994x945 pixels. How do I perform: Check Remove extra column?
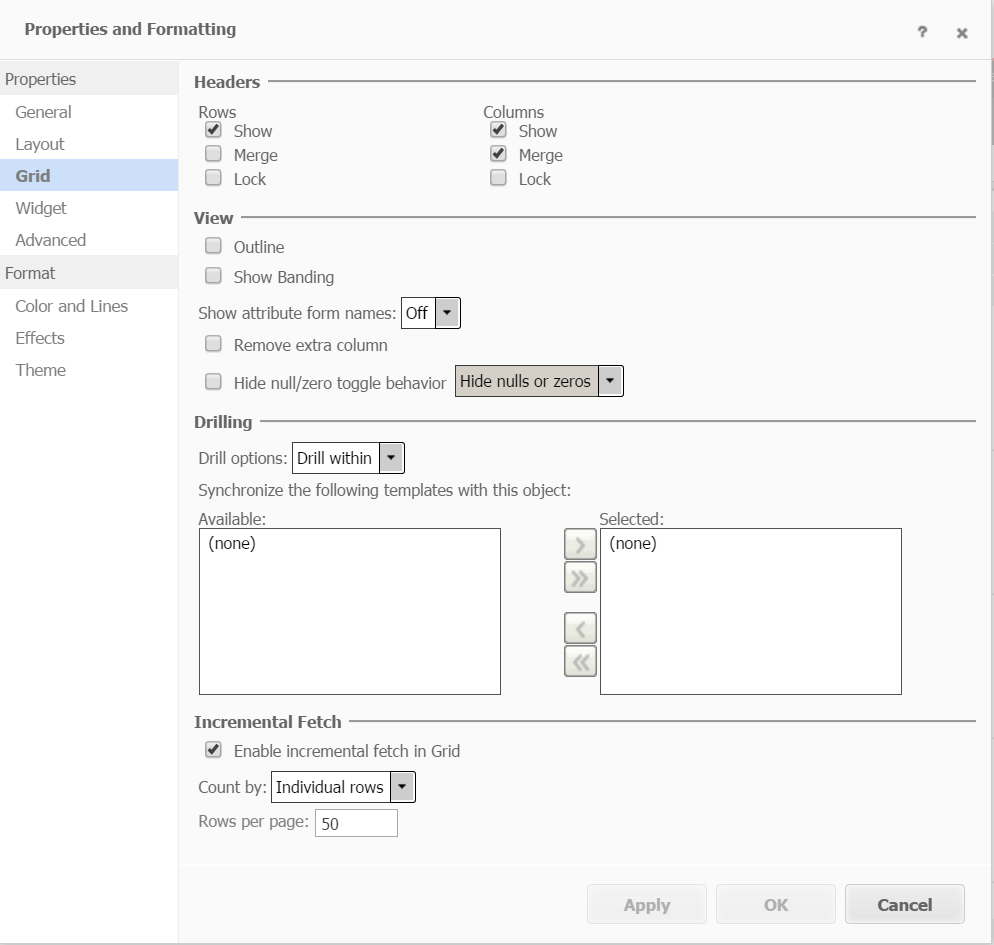pos(213,343)
